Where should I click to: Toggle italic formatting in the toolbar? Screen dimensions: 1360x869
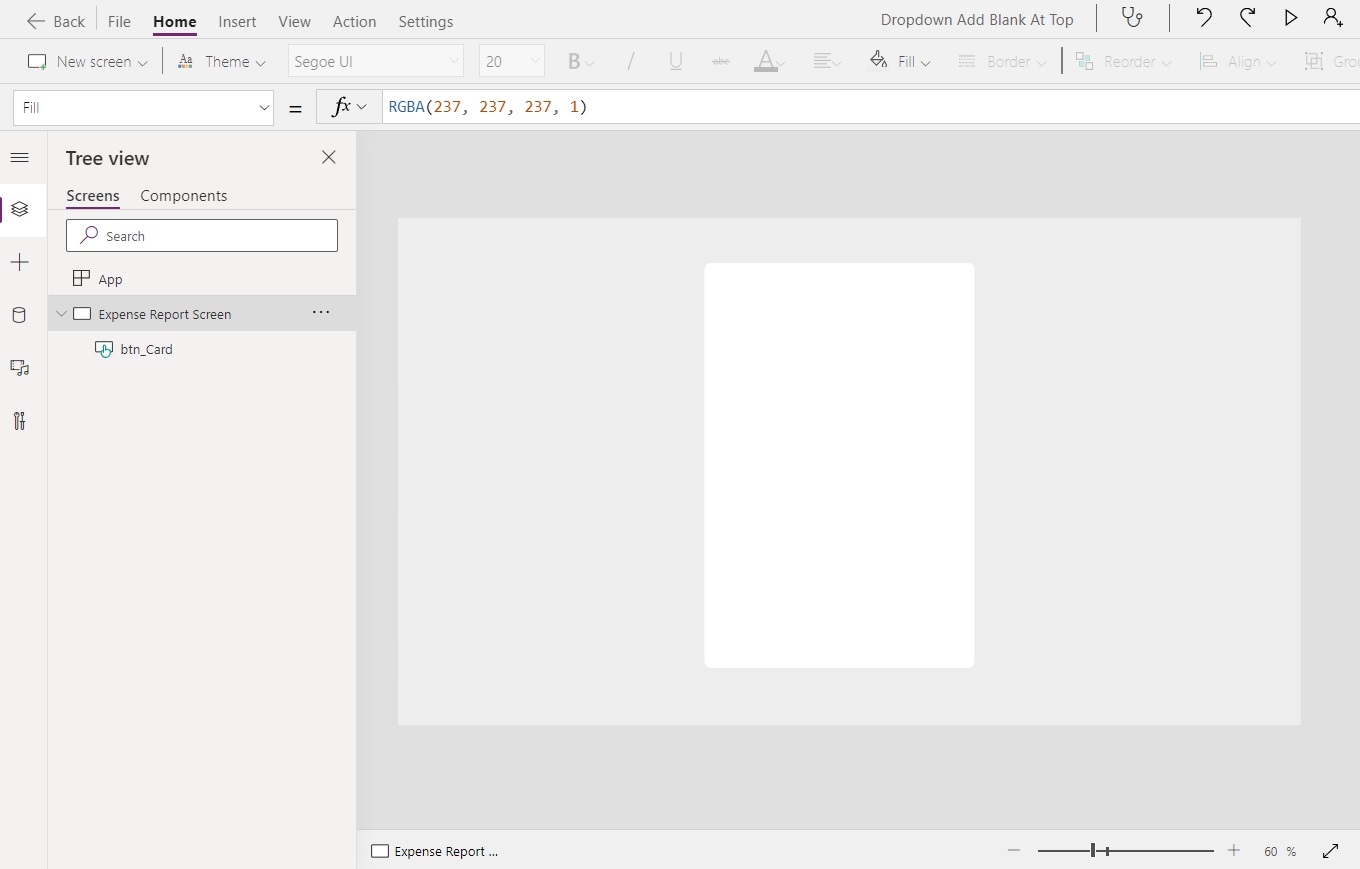click(x=631, y=61)
